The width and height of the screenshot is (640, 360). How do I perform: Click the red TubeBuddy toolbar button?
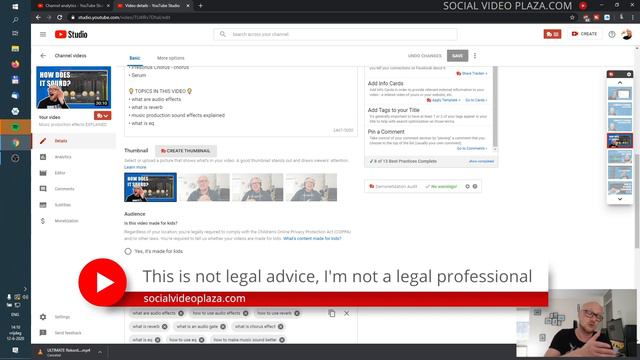pyautogui.click(x=552, y=34)
